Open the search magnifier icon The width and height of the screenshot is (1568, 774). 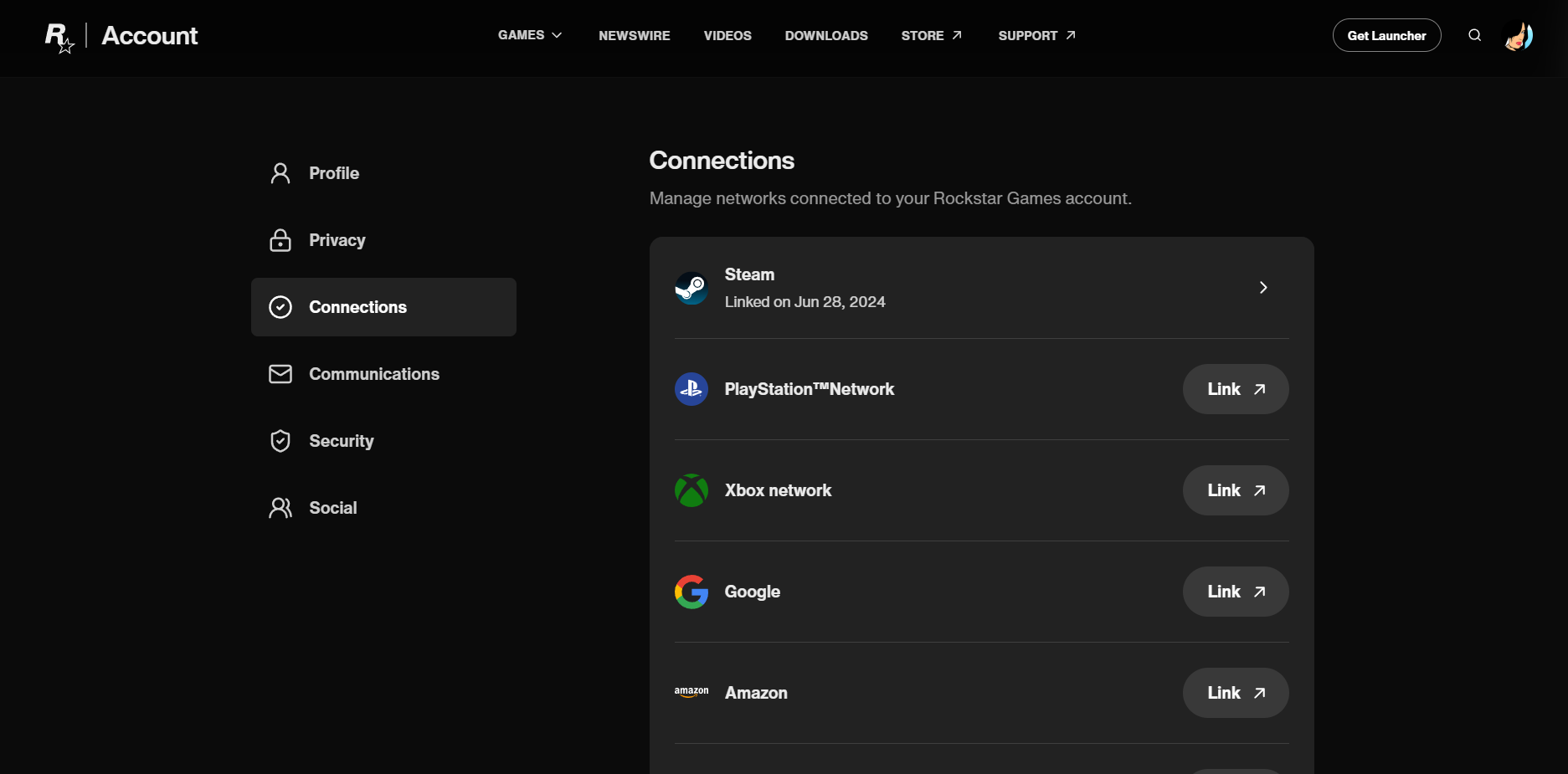pos(1475,35)
